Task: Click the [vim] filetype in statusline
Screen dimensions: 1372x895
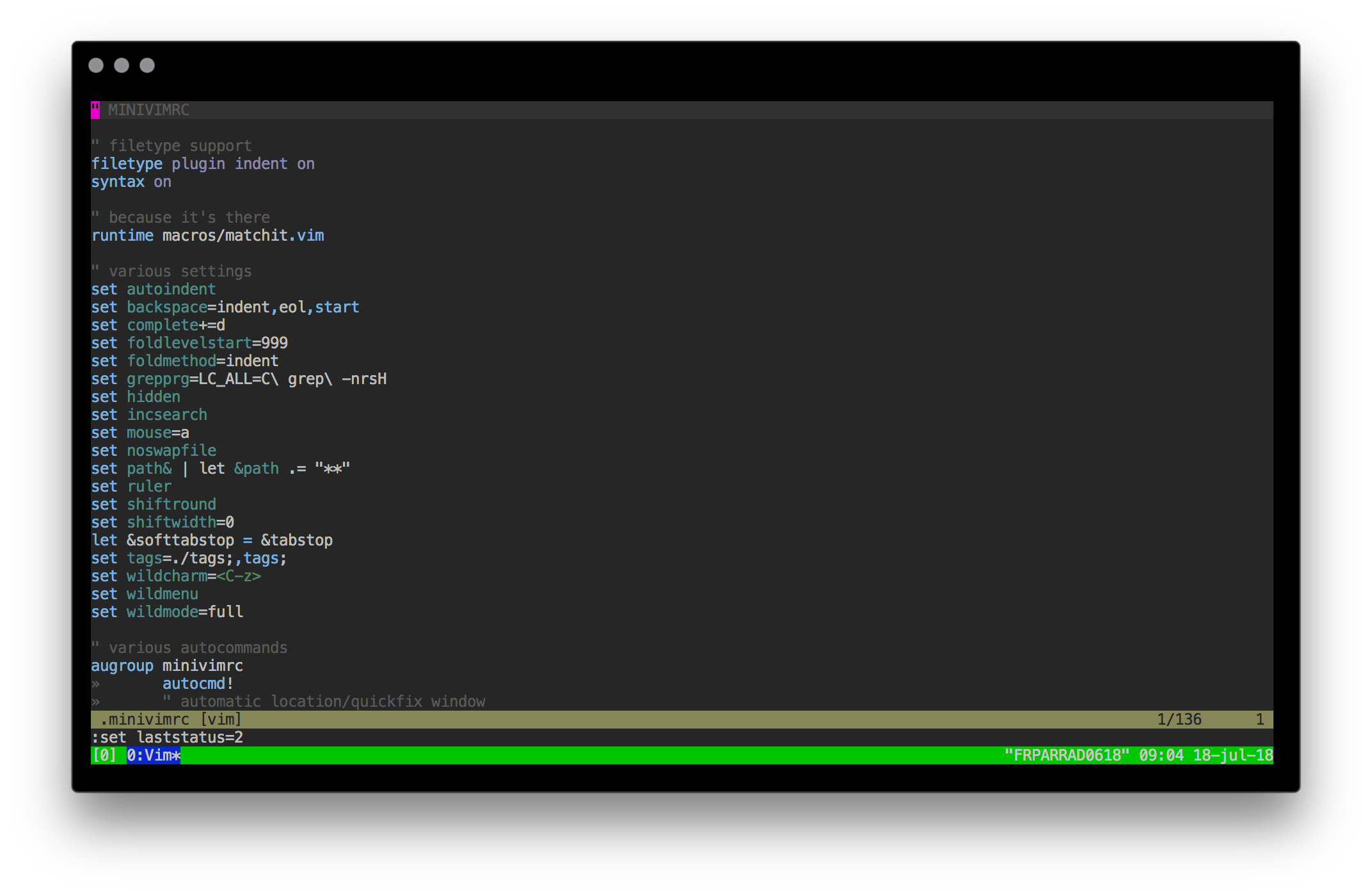Action: pyautogui.click(x=221, y=720)
